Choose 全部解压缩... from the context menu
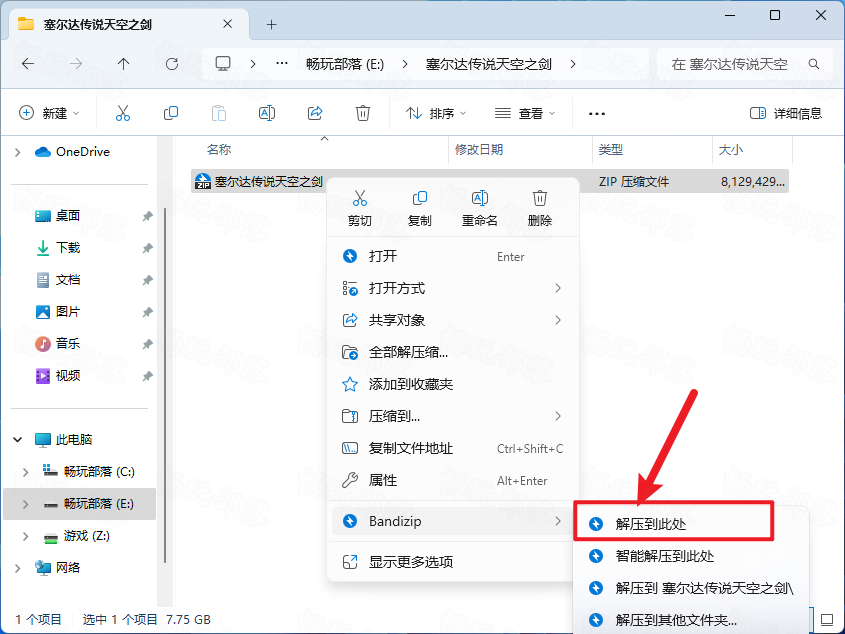 [453, 353]
